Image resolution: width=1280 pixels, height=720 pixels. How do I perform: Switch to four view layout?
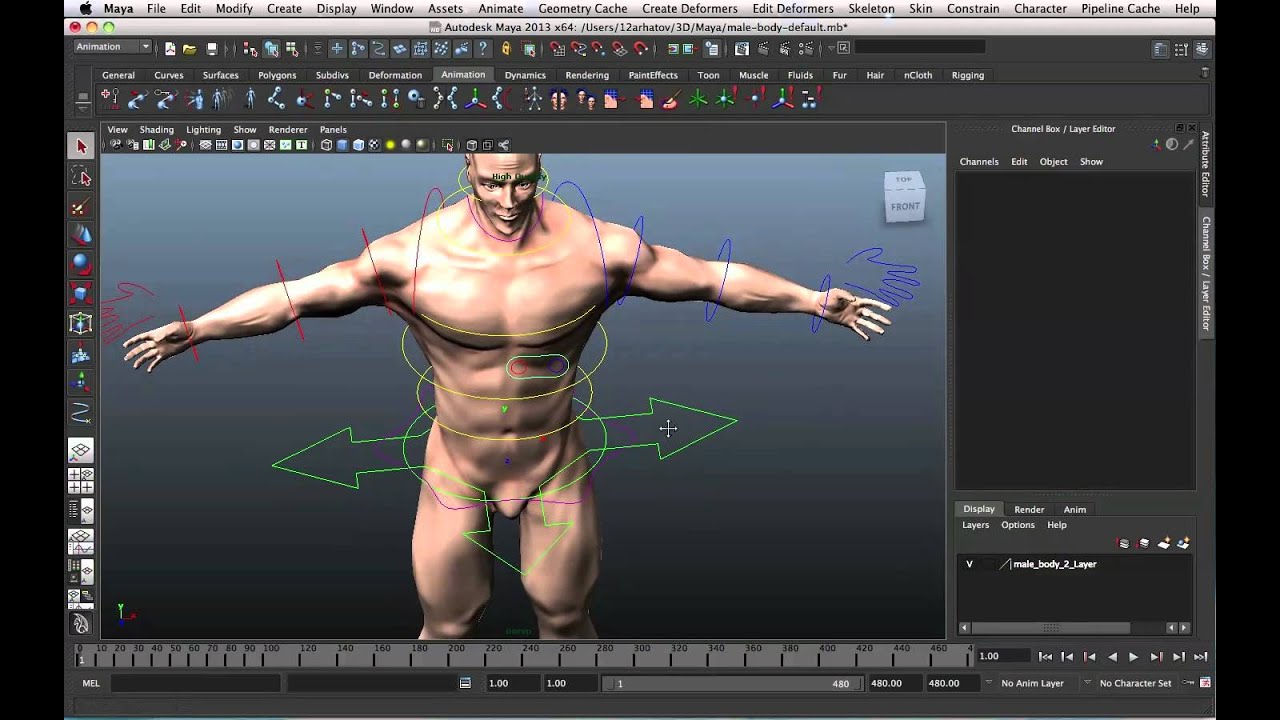(x=81, y=481)
